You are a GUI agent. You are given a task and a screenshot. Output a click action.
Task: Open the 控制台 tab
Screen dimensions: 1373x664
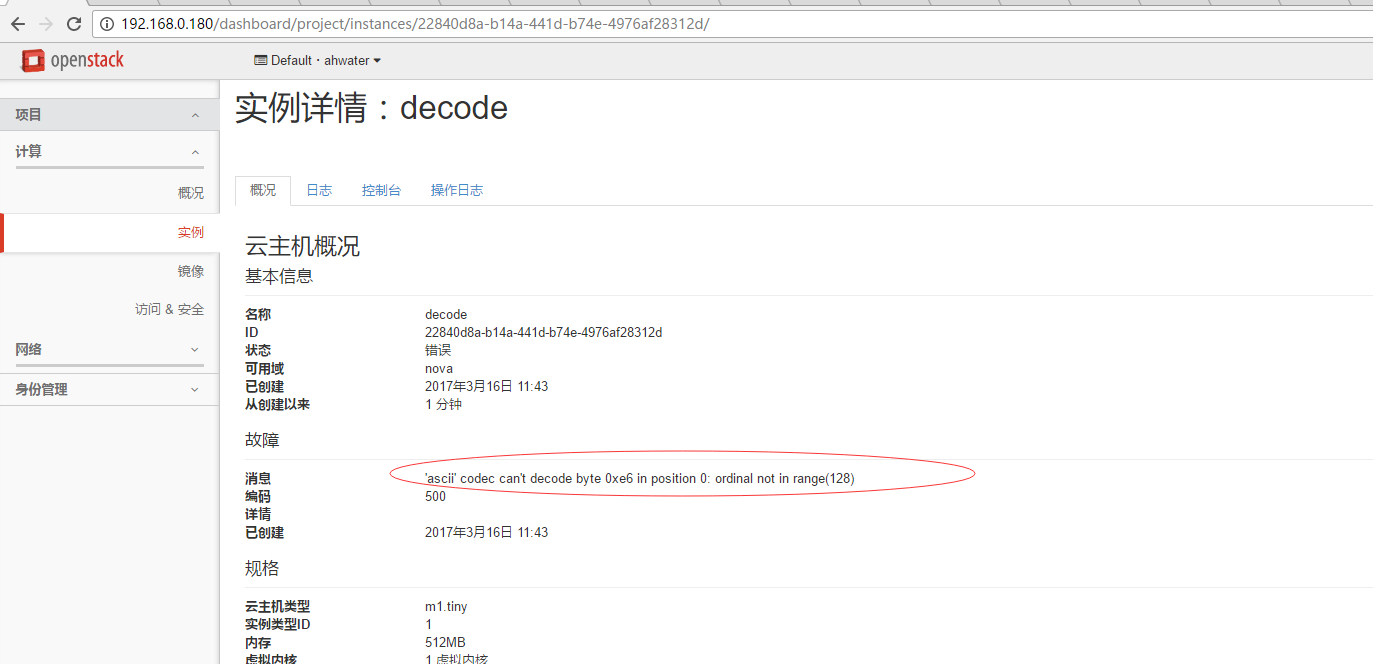pyautogui.click(x=381, y=189)
